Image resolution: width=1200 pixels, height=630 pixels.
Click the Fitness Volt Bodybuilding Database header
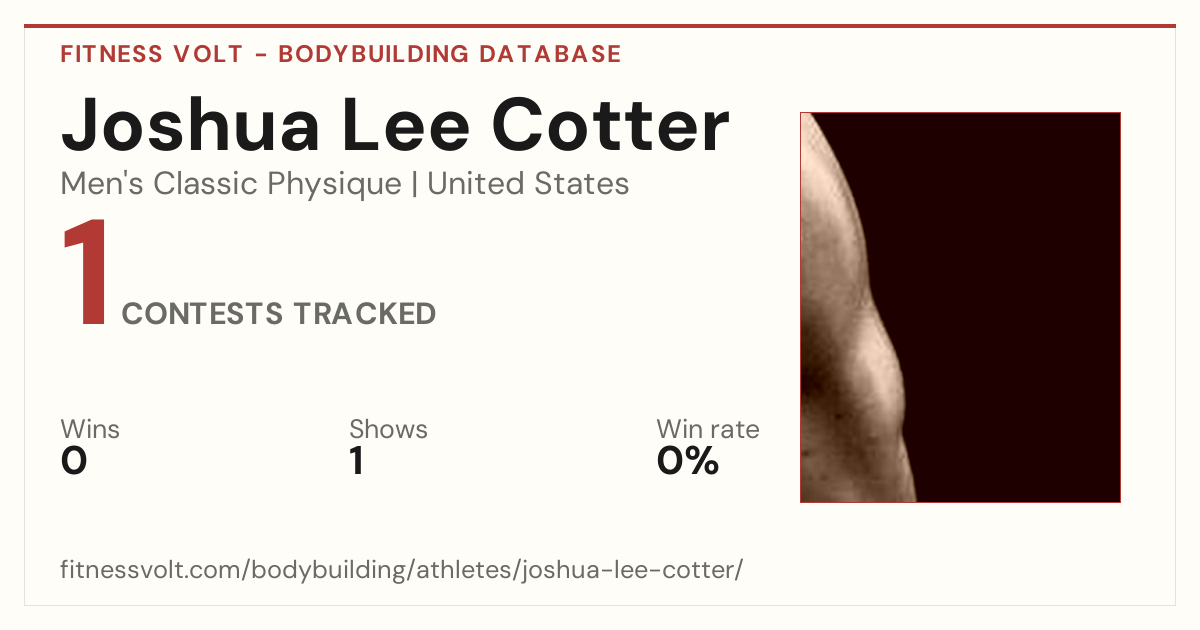tap(341, 54)
